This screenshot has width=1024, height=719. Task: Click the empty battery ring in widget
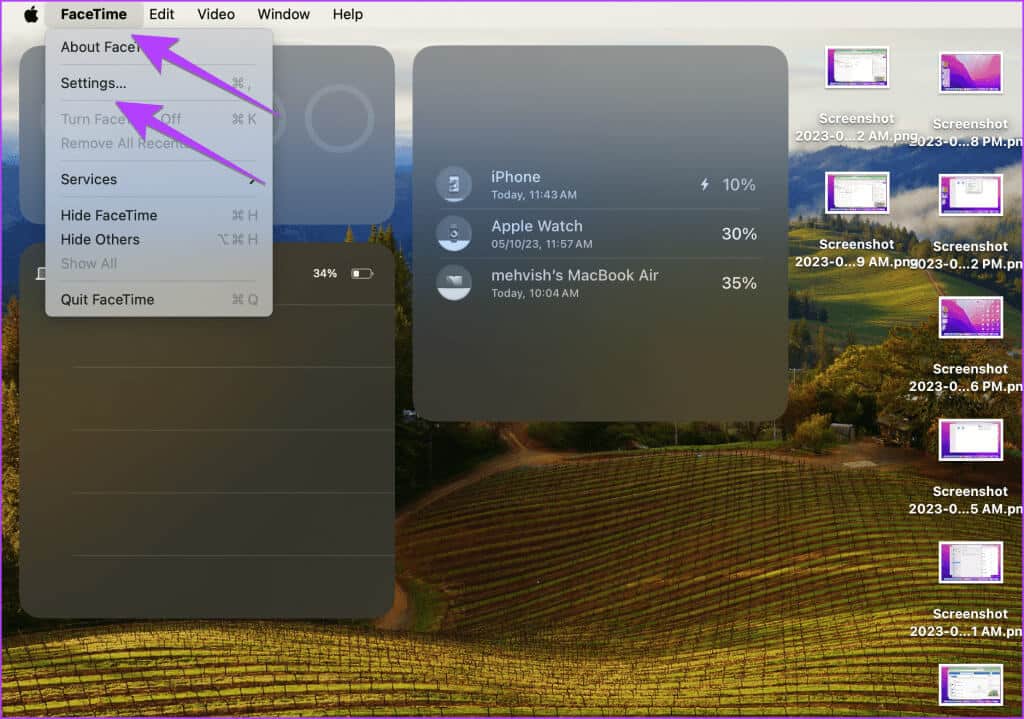(x=340, y=119)
